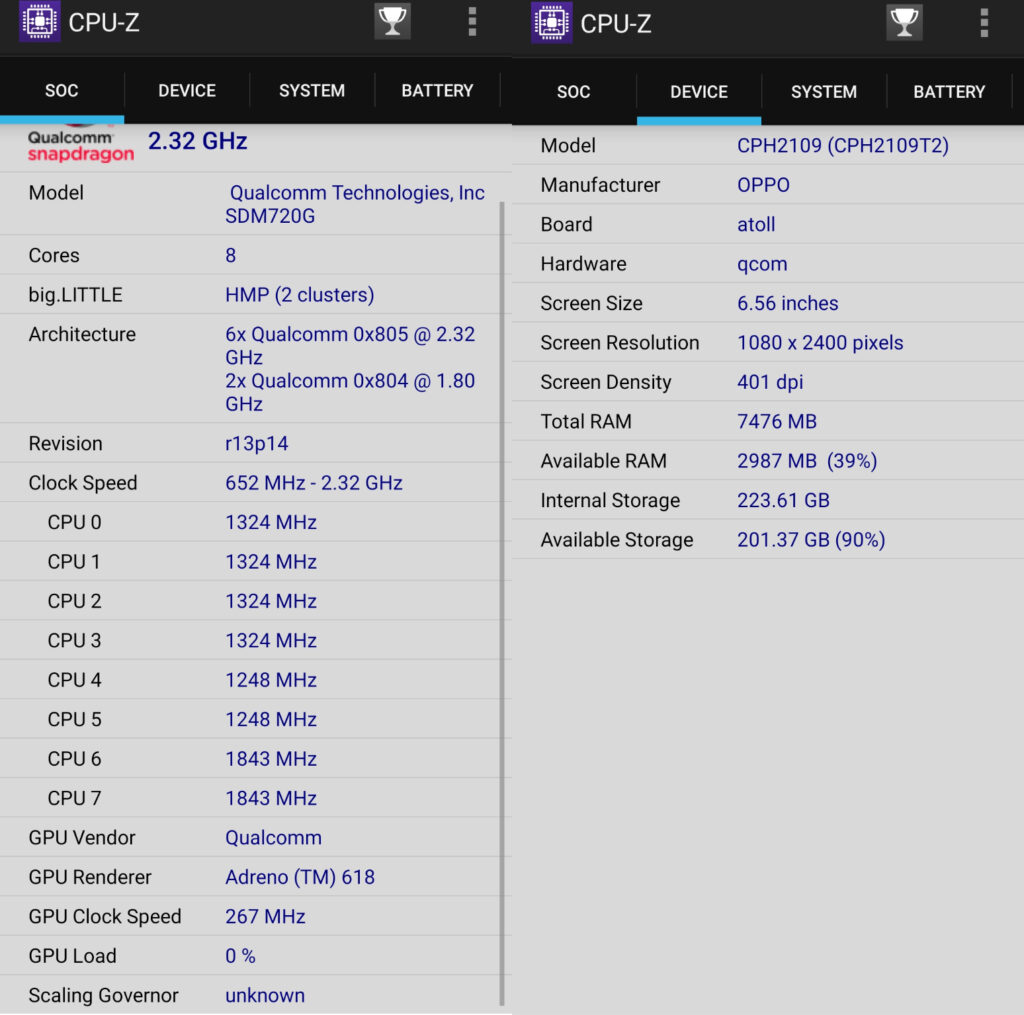Image resolution: width=1024 pixels, height=1015 pixels.
Task: Open trophy benchmark icon in left screen
Action: 392,22
